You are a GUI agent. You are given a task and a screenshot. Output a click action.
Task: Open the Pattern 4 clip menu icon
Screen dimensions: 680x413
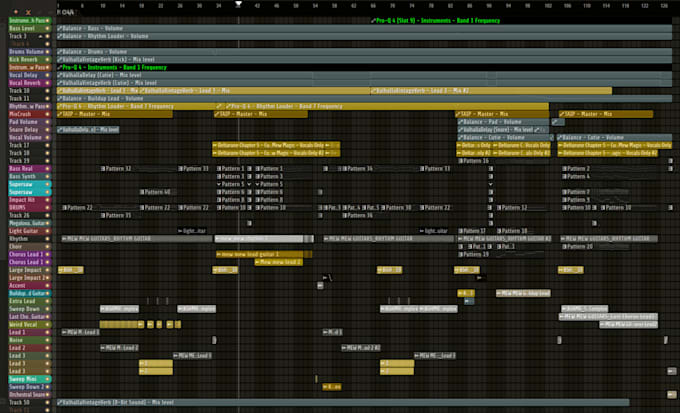(564, 177)
